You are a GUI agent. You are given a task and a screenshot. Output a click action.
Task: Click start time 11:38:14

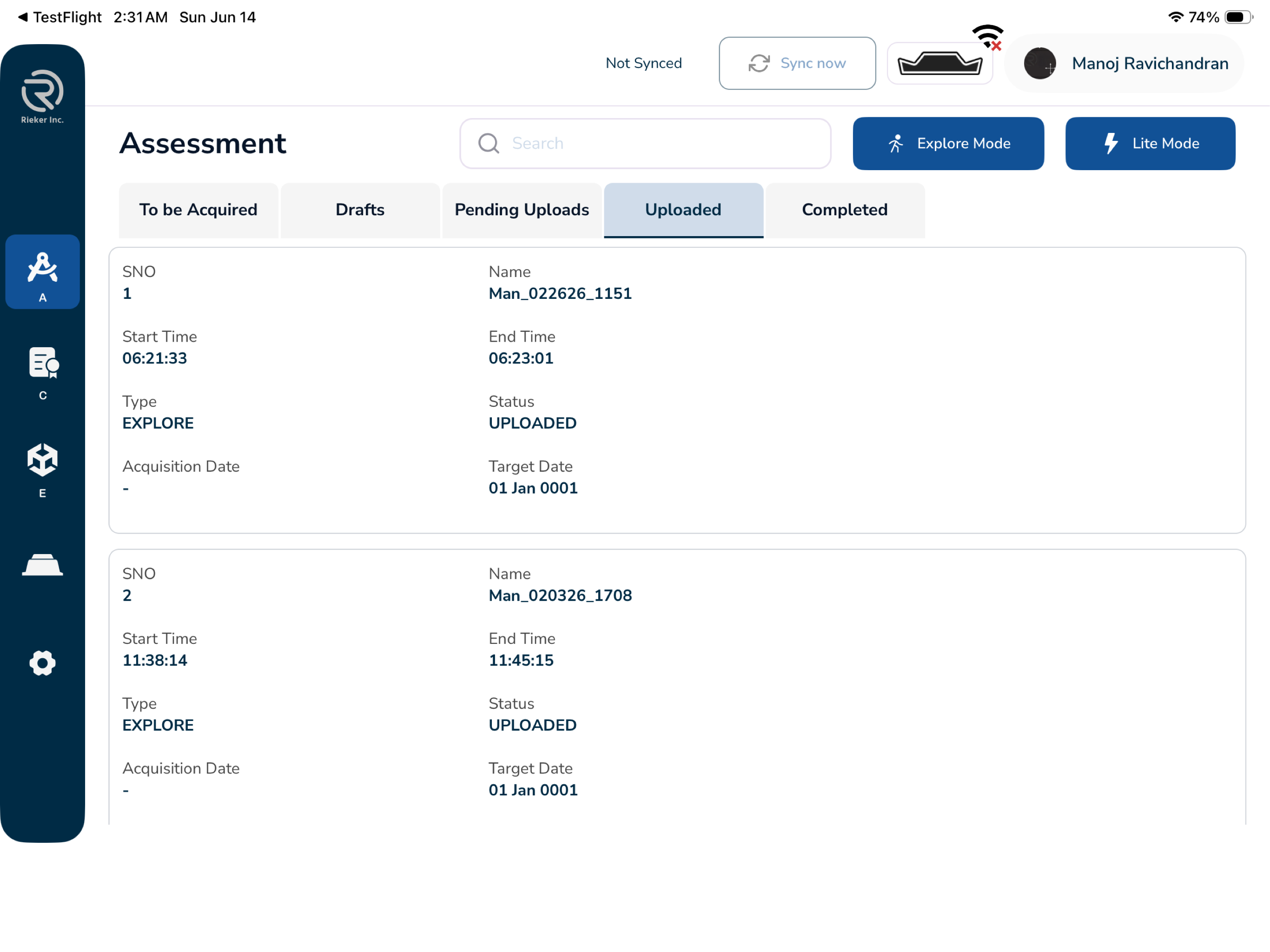[x=154, y=661]
